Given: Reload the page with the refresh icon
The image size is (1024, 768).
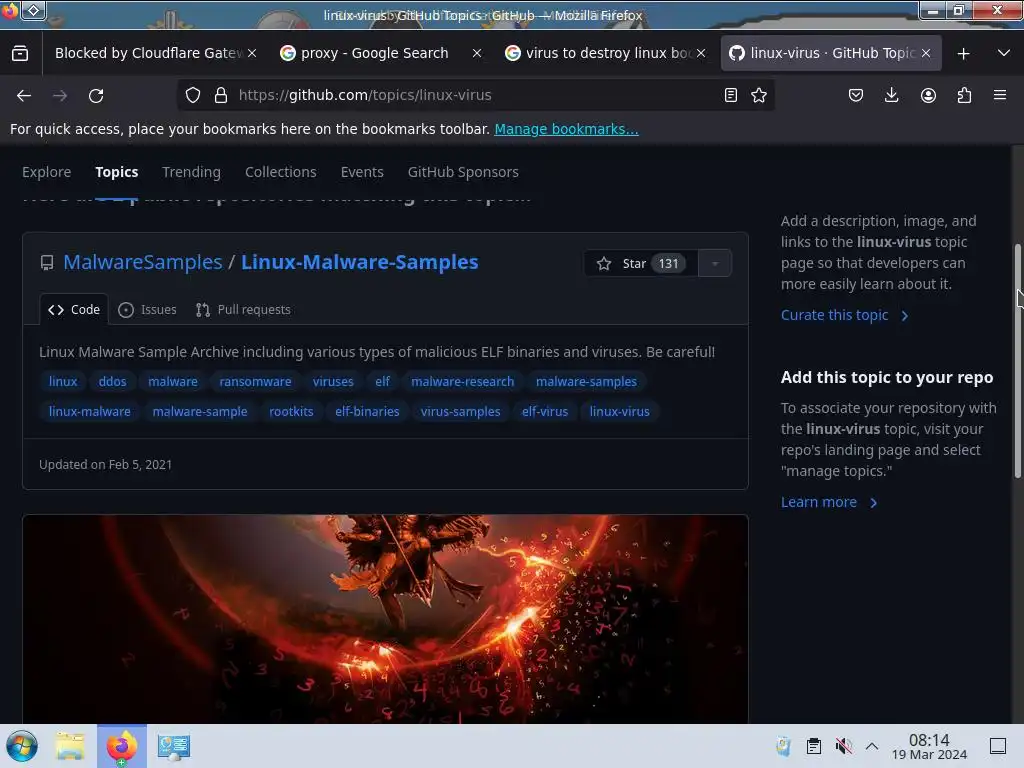Looking at the screenshot, I should click(x=96, y=95).
